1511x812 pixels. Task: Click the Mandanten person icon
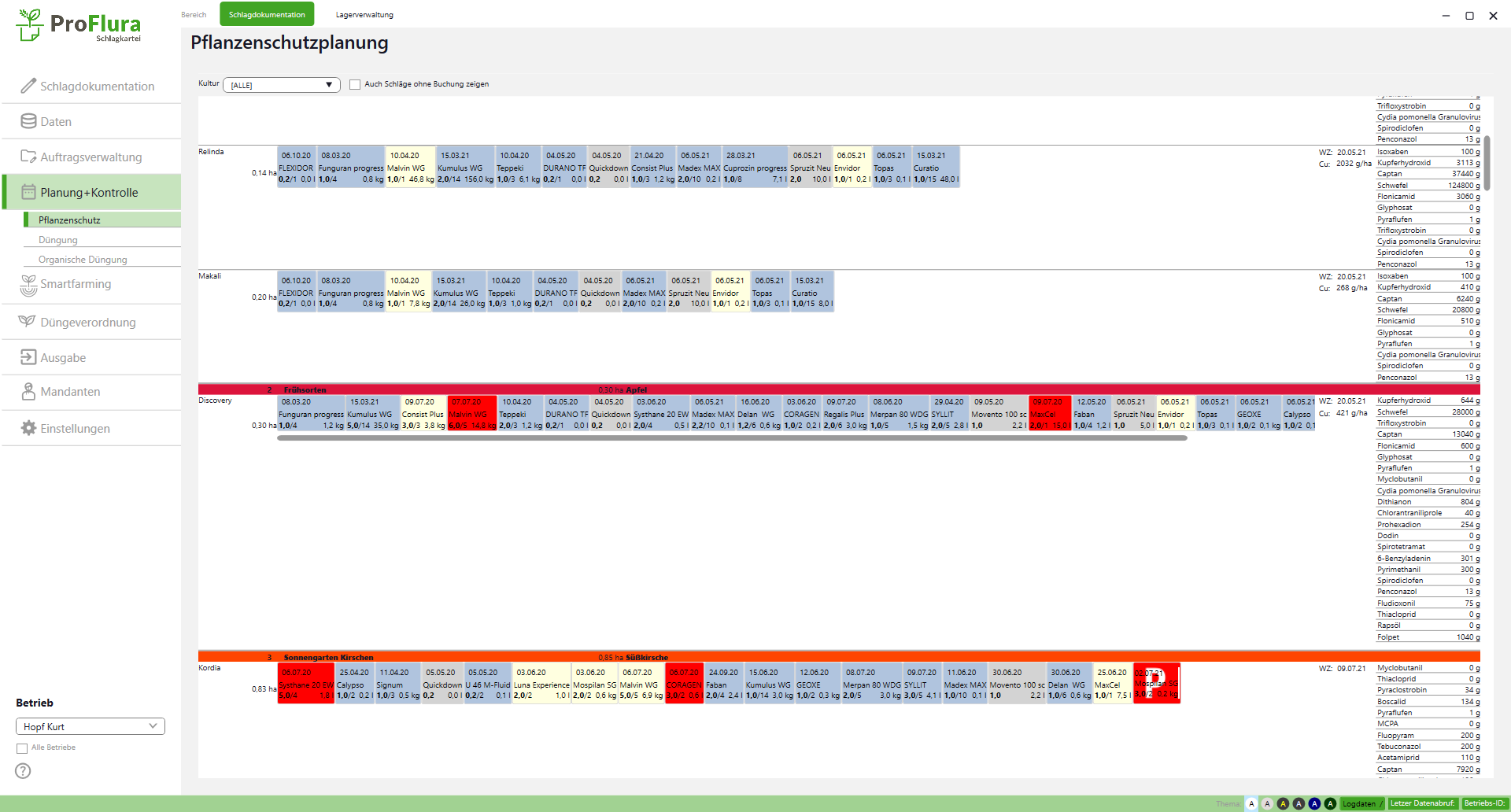click(x=28, y=391)
